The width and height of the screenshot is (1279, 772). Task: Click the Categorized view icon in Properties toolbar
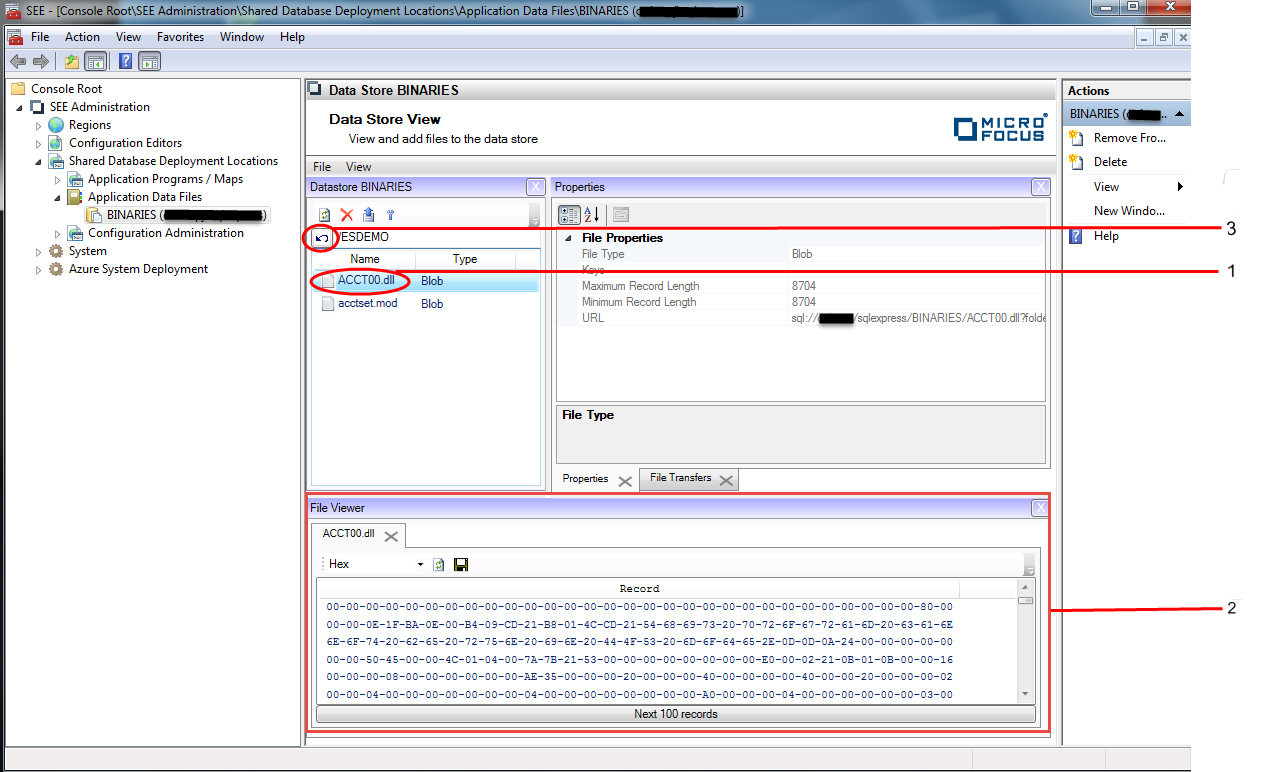coord(569,215)
